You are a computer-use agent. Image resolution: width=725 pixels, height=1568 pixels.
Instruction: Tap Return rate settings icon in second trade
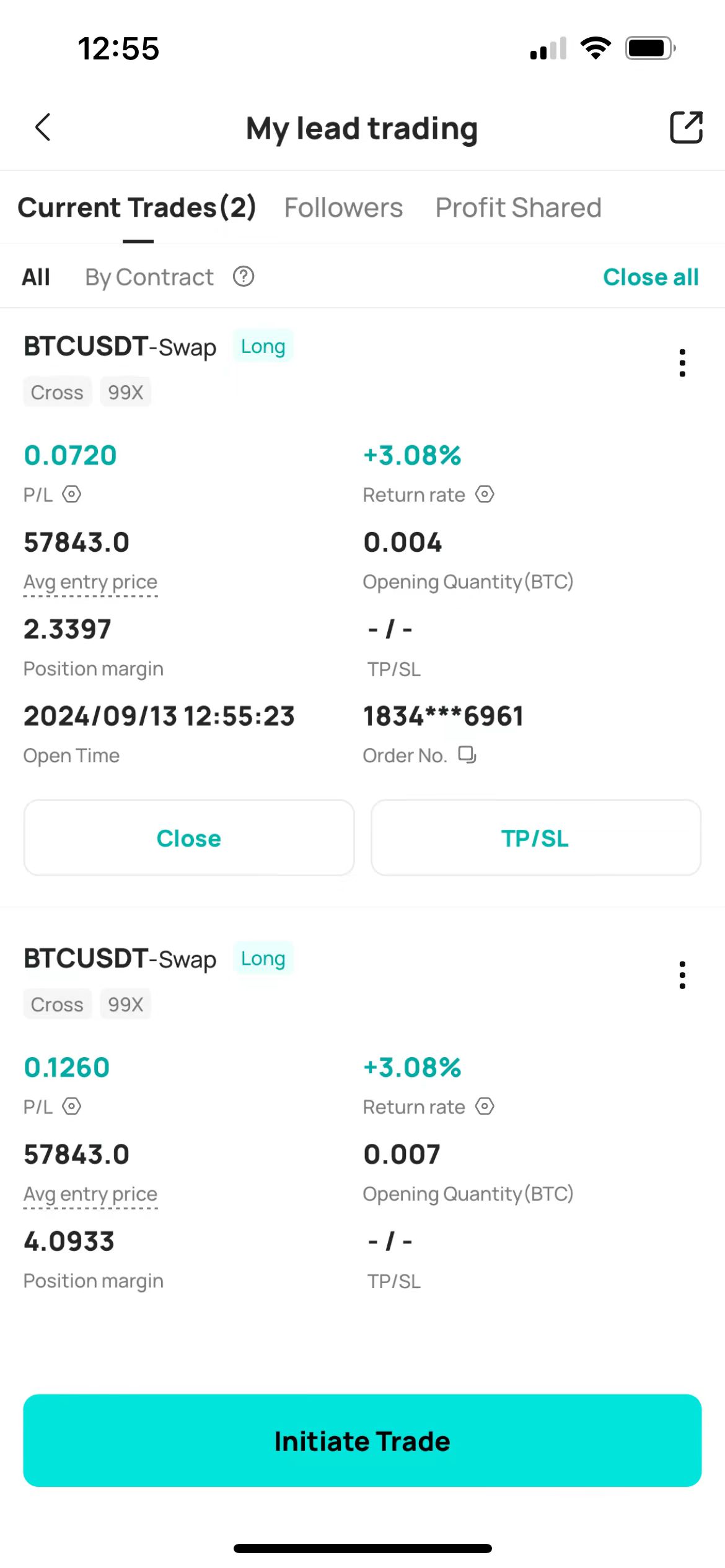[485, 1107]
